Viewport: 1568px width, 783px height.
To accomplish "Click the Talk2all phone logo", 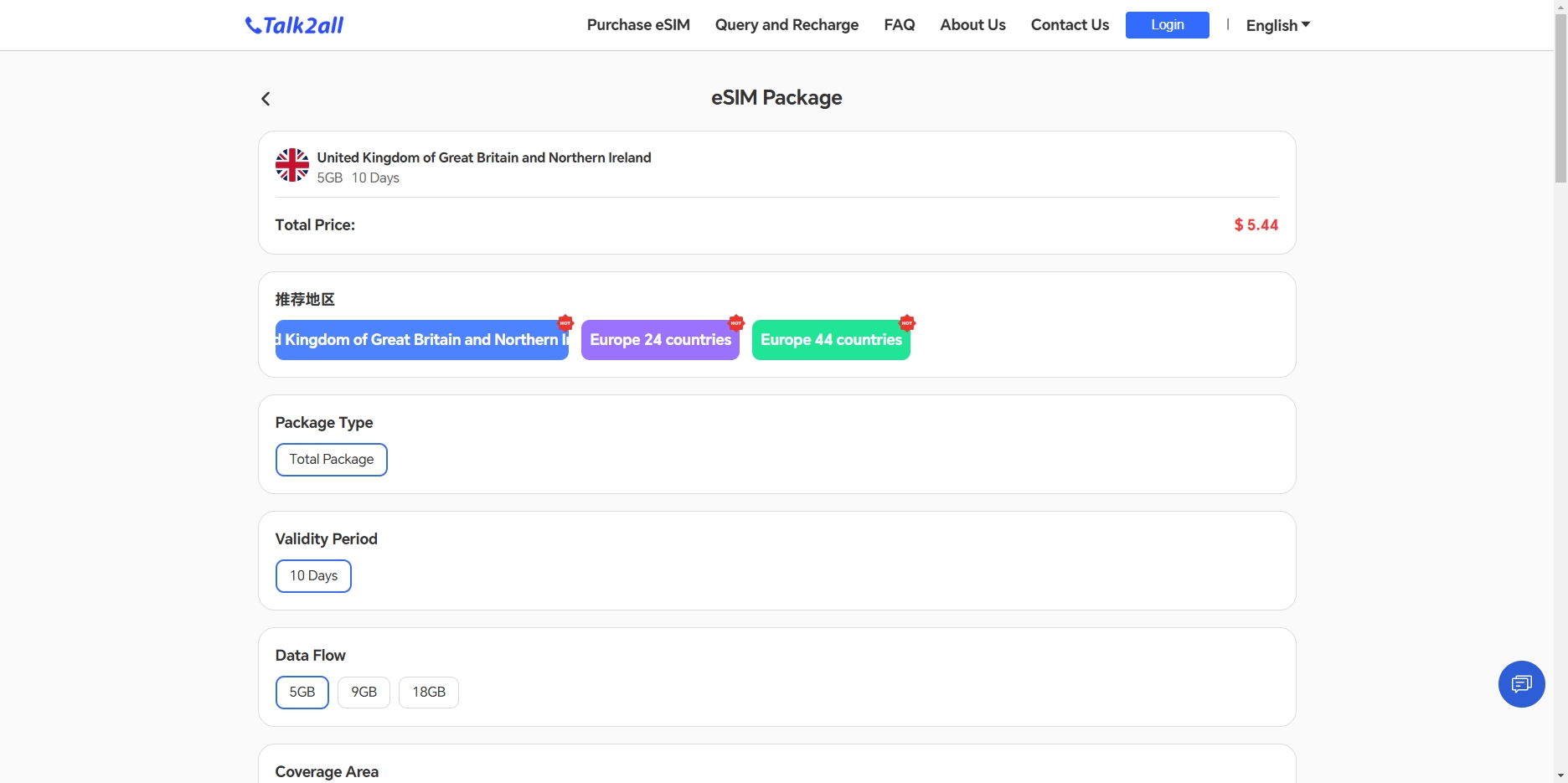I will pos(294,25).
